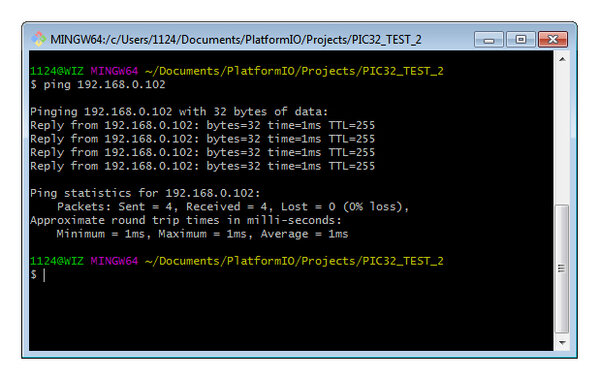This screenshot has width=600, height=379.
Task: Click the yellow path in the bottom prompt
Action: click(294, 261)
